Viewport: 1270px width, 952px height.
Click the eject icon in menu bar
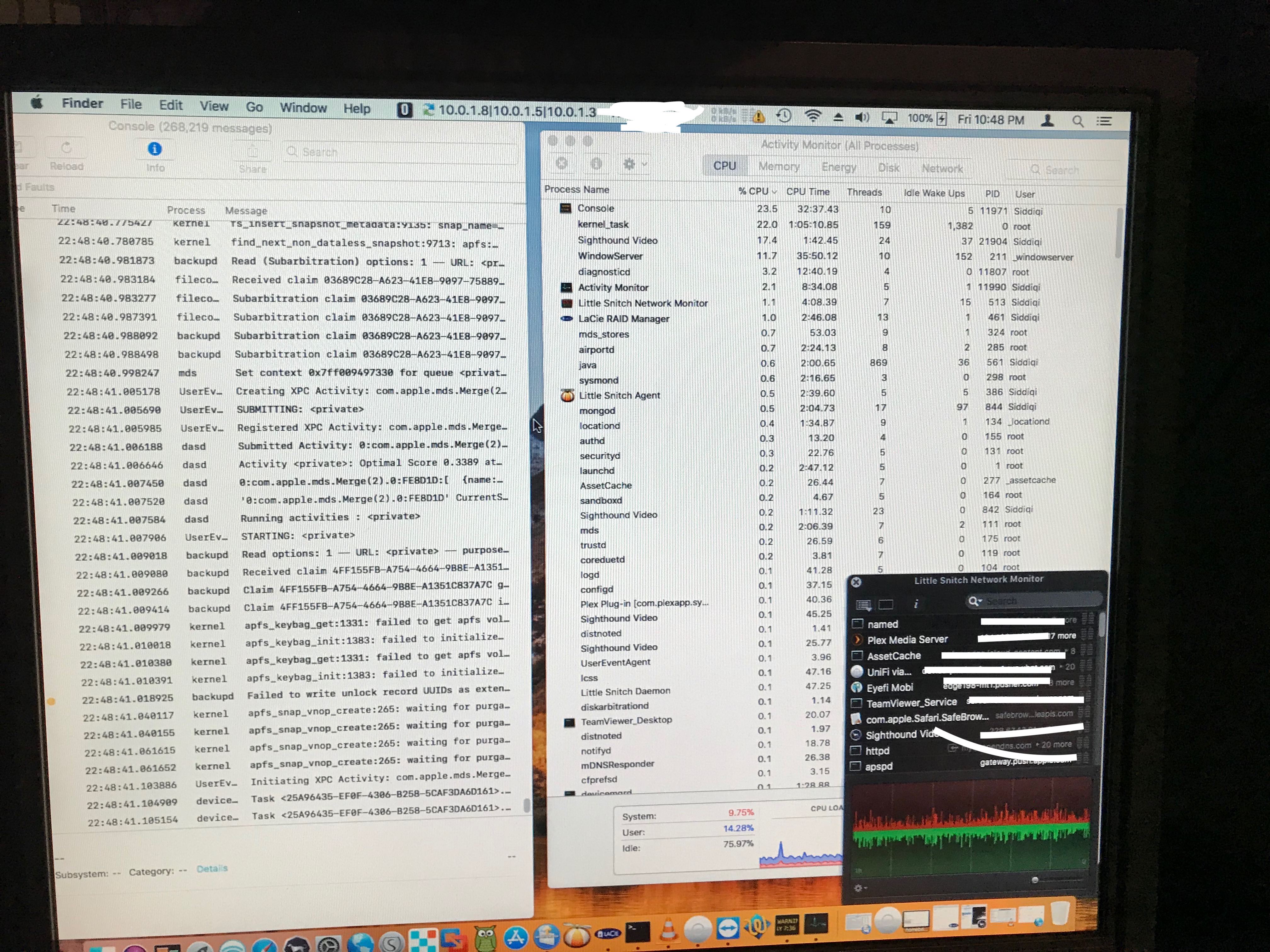point(838,118)
